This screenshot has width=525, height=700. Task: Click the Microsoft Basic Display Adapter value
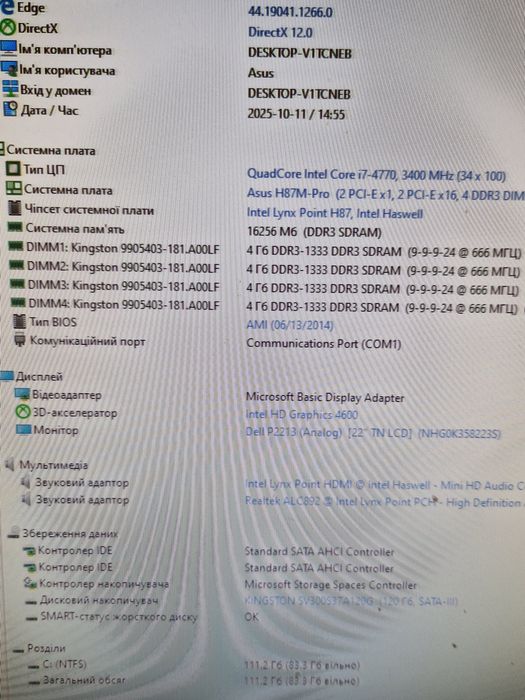[x=325, y=397]
